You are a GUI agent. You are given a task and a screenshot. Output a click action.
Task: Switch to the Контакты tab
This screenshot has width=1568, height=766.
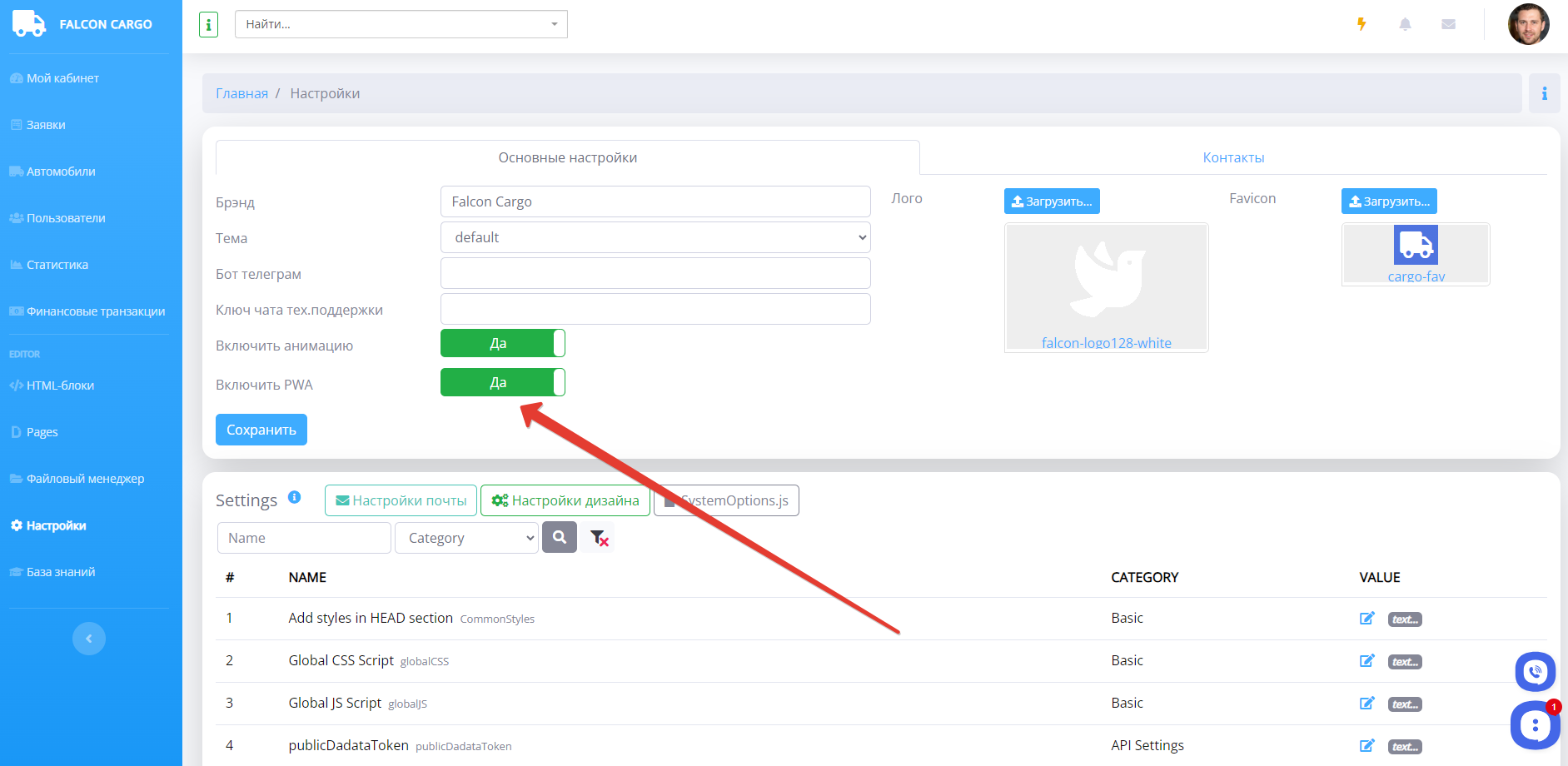pyautogui.click(x=1232, y=157)
